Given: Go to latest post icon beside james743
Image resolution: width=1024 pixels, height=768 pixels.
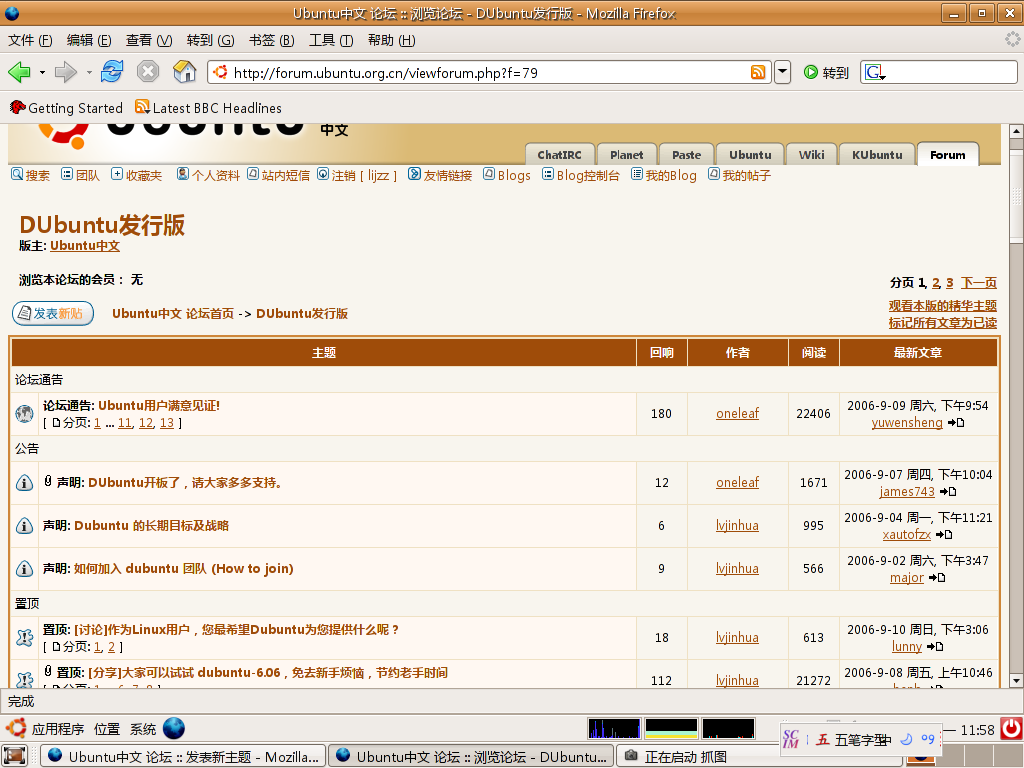Looking at the screenshot, I should (x=948, y=492).
